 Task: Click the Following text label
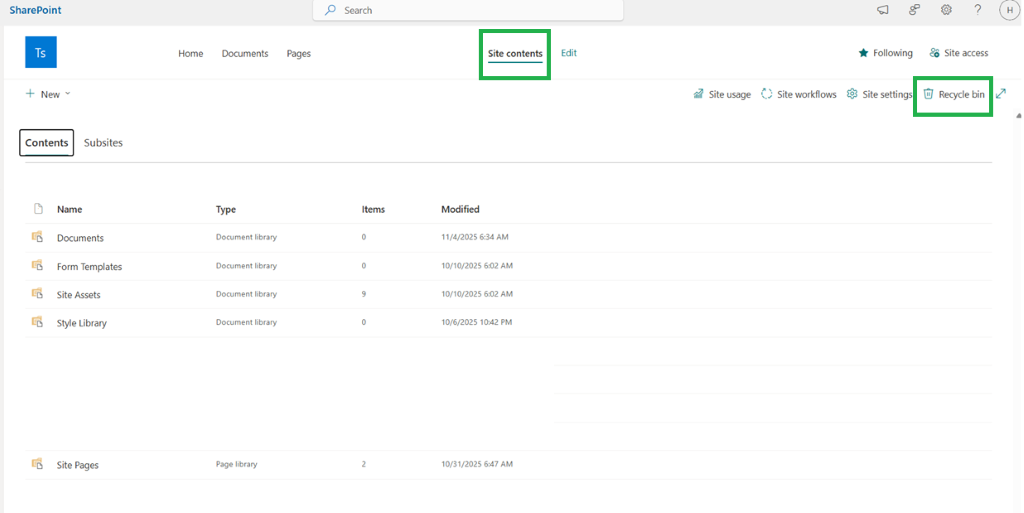(893, 53)
